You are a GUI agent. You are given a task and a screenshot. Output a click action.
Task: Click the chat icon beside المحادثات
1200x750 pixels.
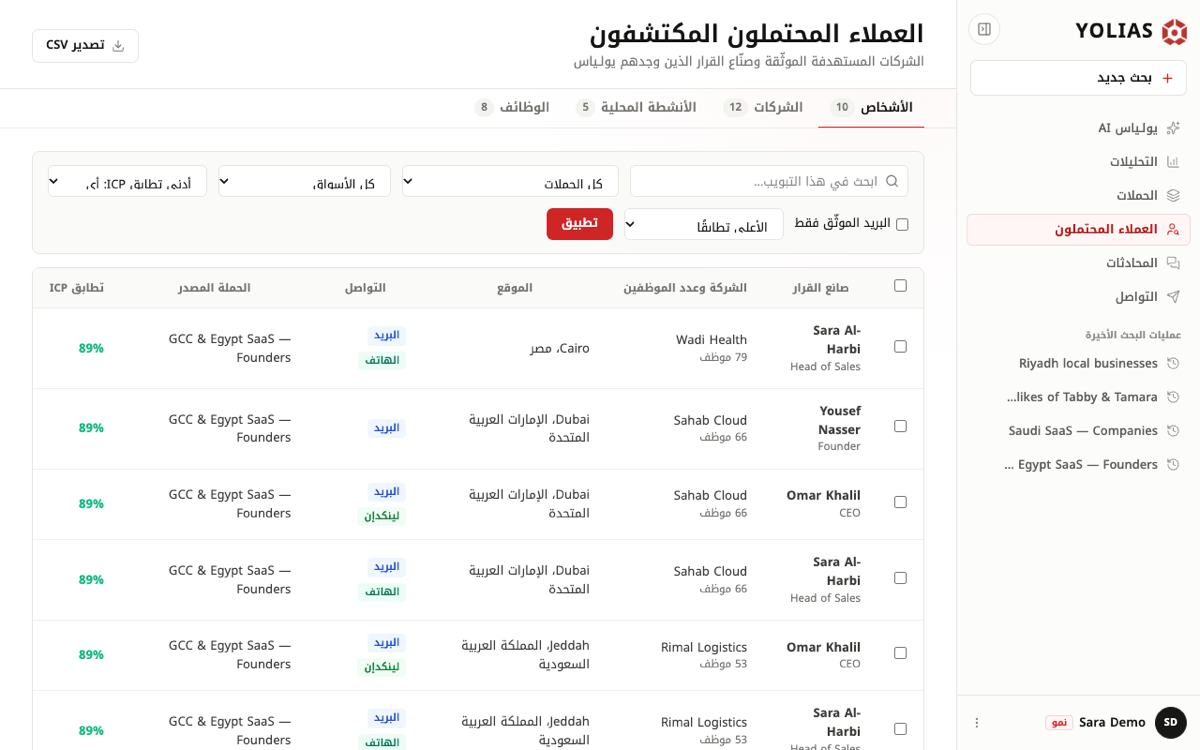click(x=1173, y=263)
